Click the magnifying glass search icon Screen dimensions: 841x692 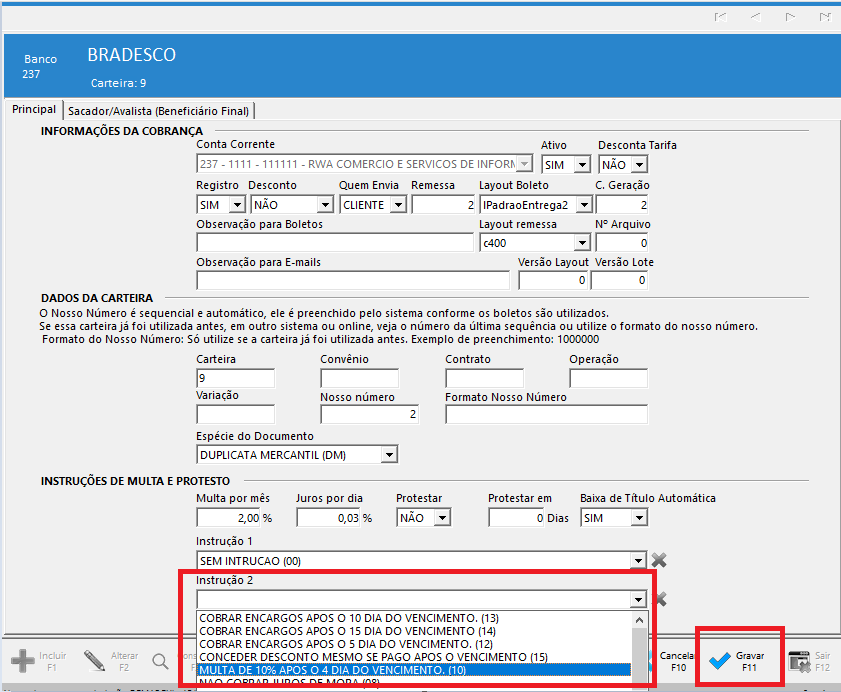point(160,661)
